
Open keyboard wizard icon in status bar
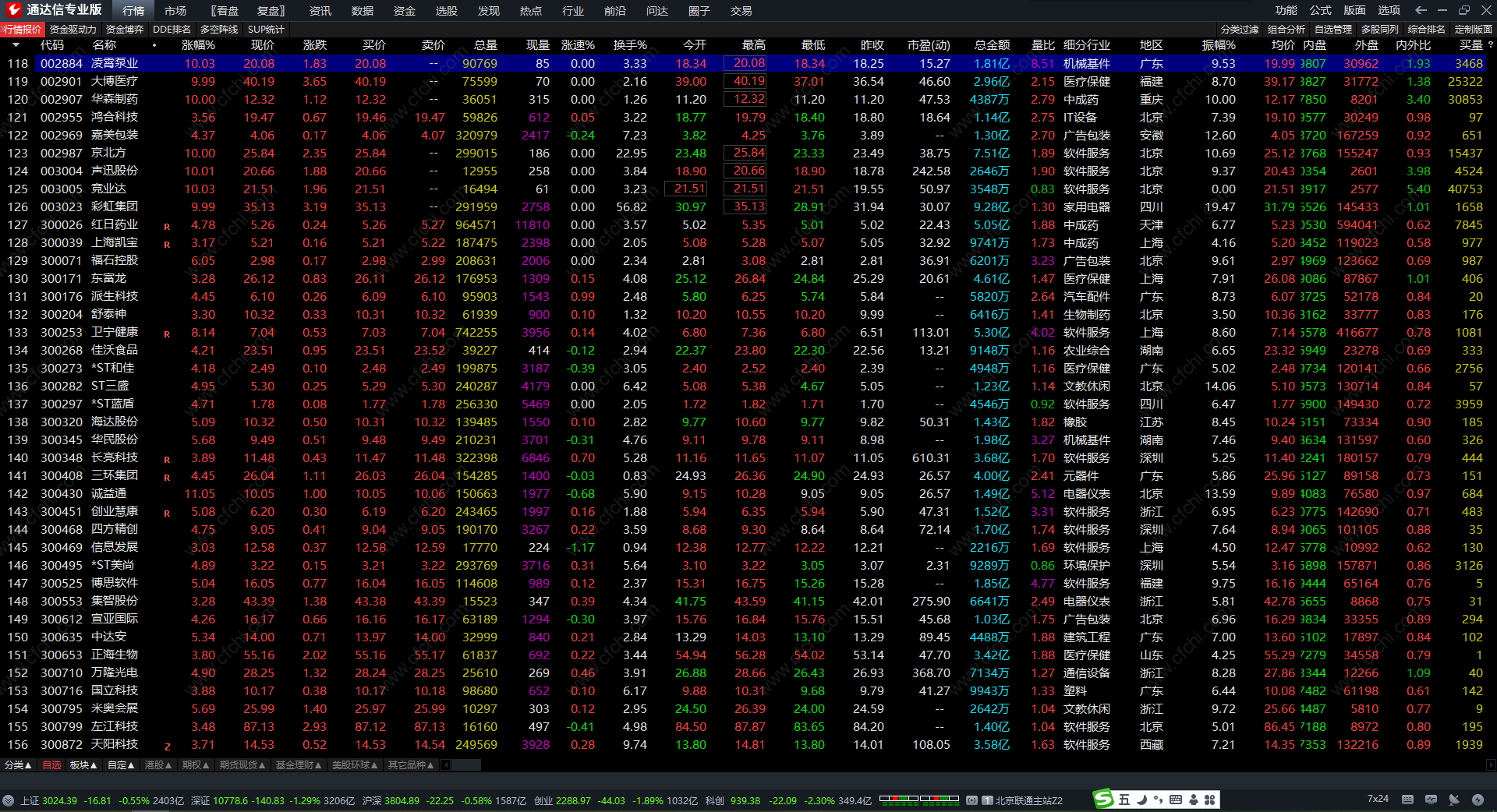click(x=1407, y=800)
